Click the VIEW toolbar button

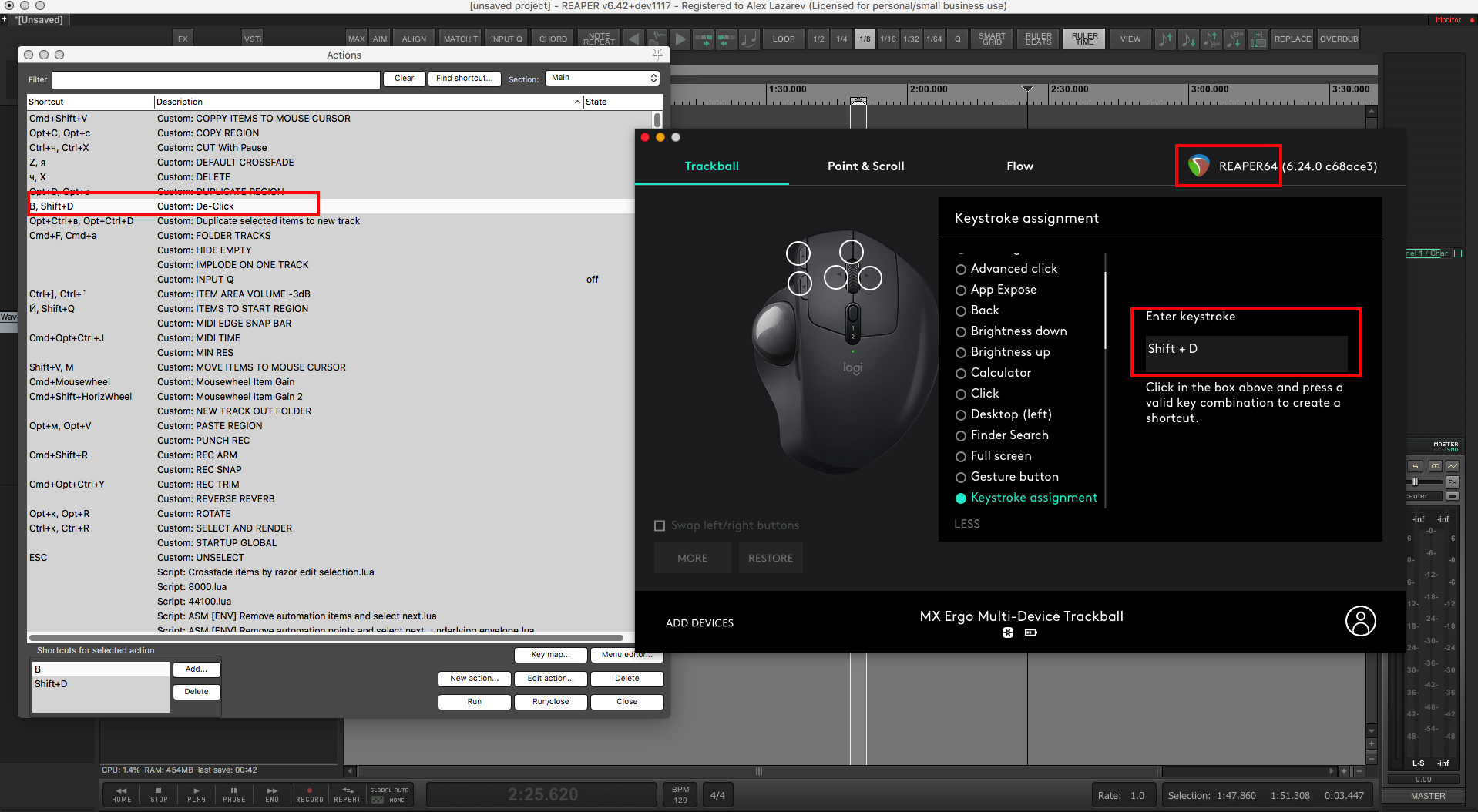(x=1130, y=39)
